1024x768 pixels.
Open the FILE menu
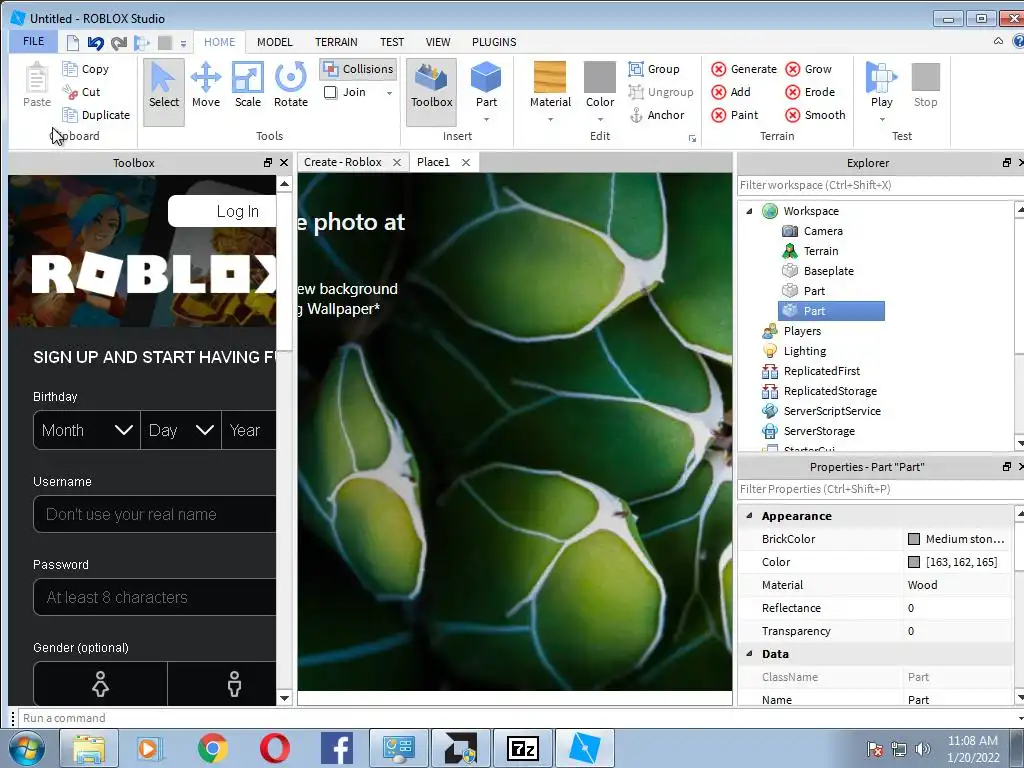click(33, 41)
